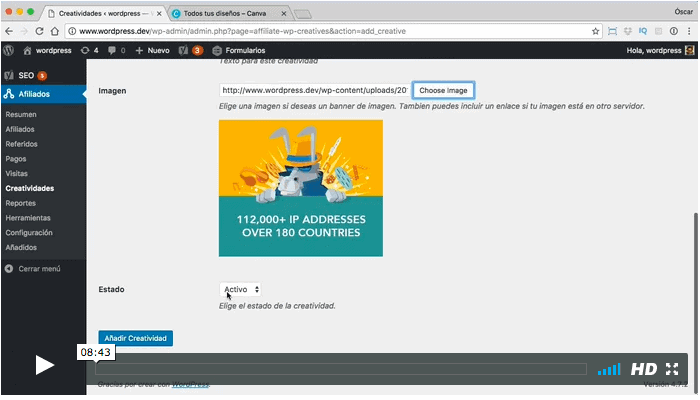The image size is (700, 400).
Task: Open Creatividades submenu
Action: [x=30, y=188]
